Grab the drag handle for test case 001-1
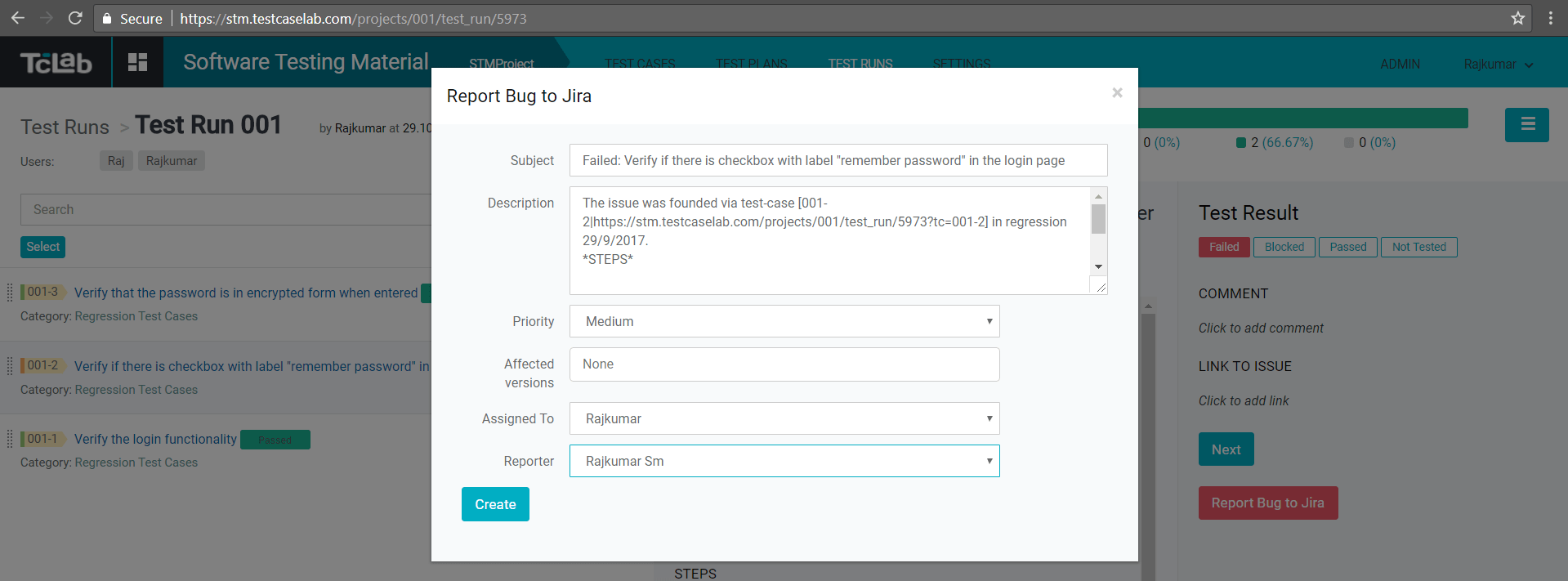The image size is (1568, 581). (x=10, y=439)
